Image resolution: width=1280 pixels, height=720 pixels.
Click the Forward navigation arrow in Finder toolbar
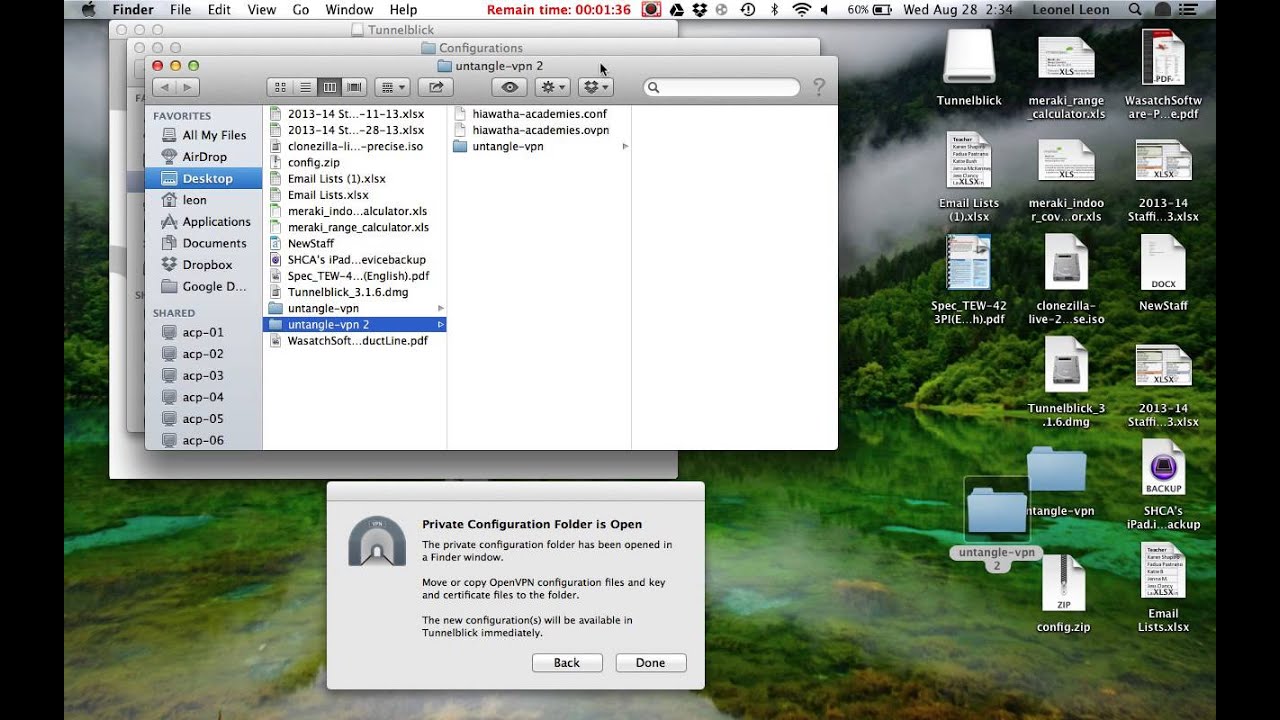click(x=187, y=88)
